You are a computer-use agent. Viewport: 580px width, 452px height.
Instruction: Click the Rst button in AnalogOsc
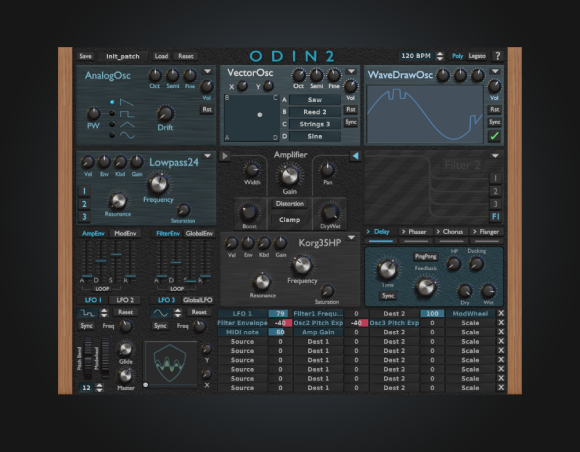(207, 109)
